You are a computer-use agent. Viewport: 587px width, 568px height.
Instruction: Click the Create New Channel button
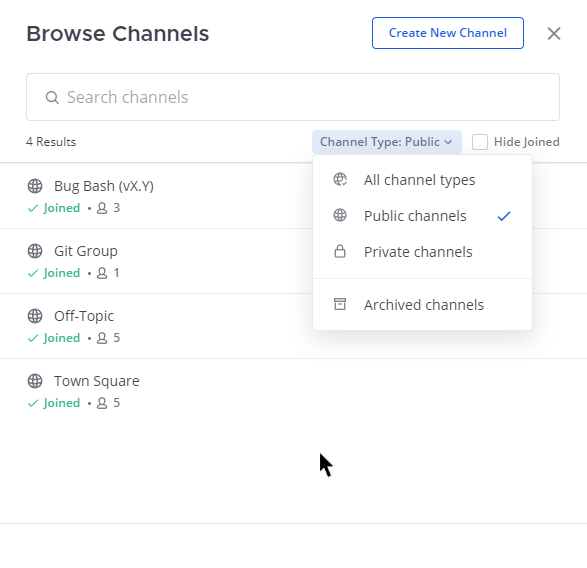[x=447, y=33]
